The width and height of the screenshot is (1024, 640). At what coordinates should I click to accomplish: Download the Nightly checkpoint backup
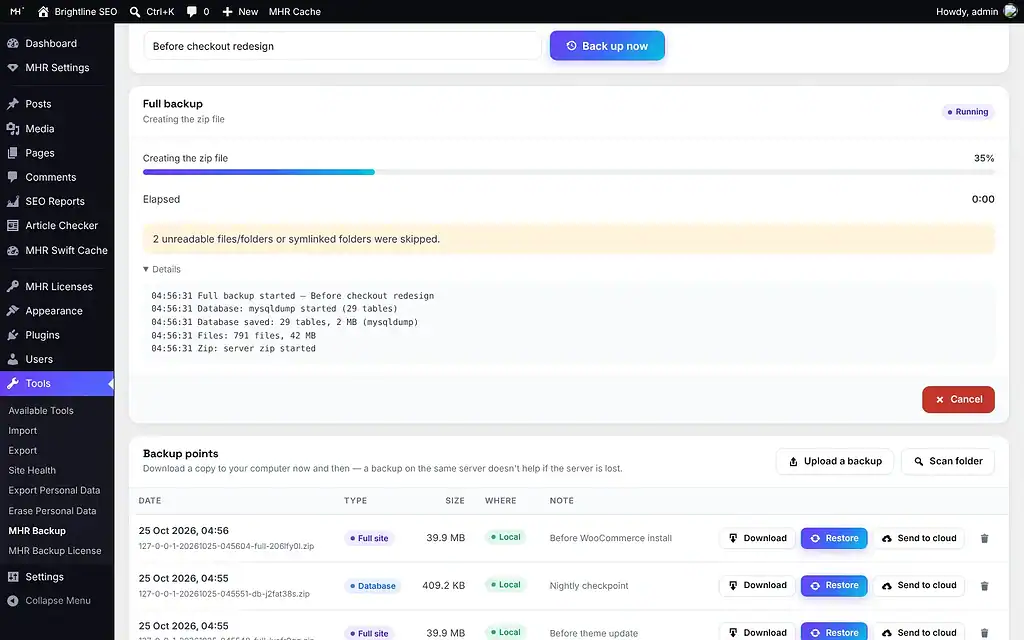pos(757,585)
